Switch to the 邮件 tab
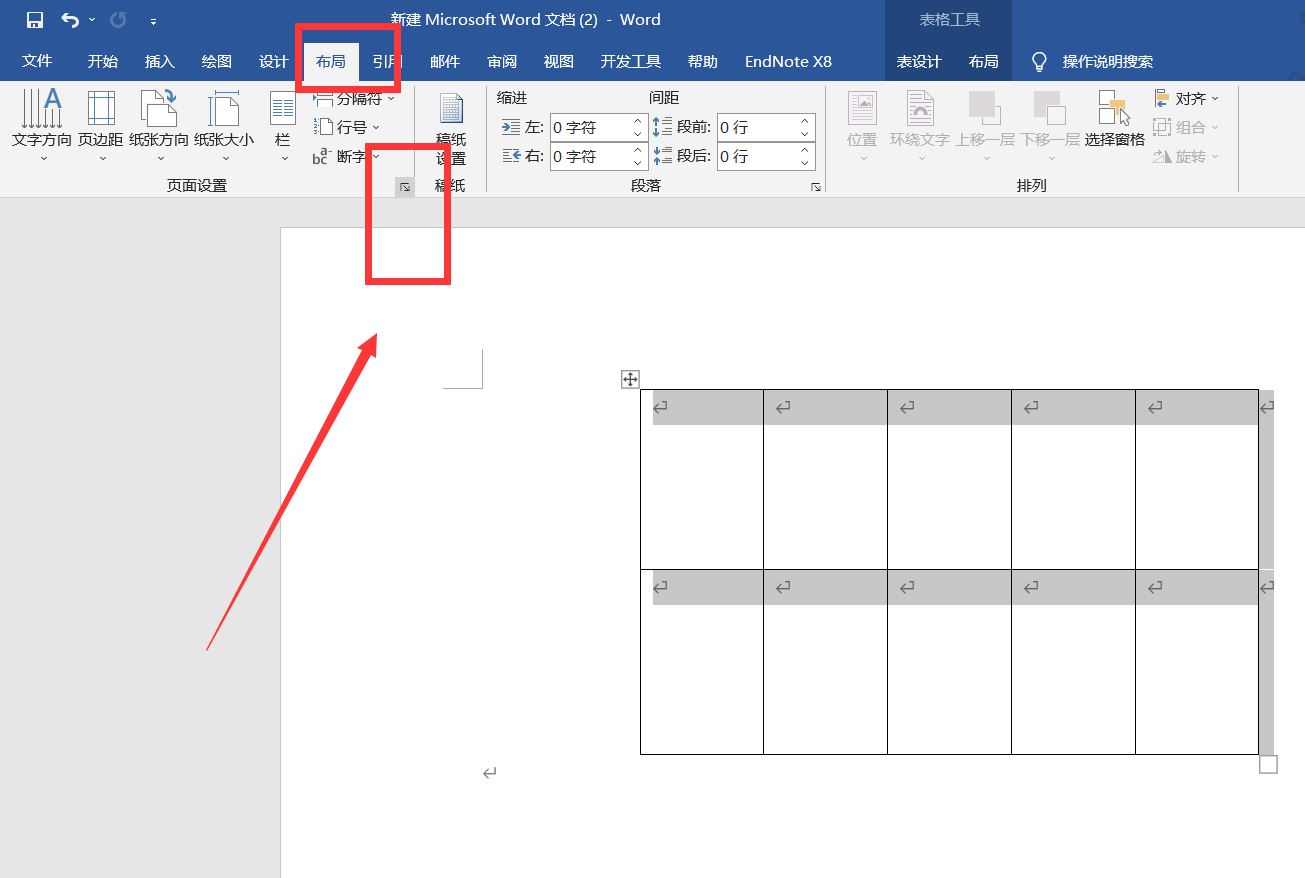Screen dimensions: 1305x878 (x=445, y=61)
